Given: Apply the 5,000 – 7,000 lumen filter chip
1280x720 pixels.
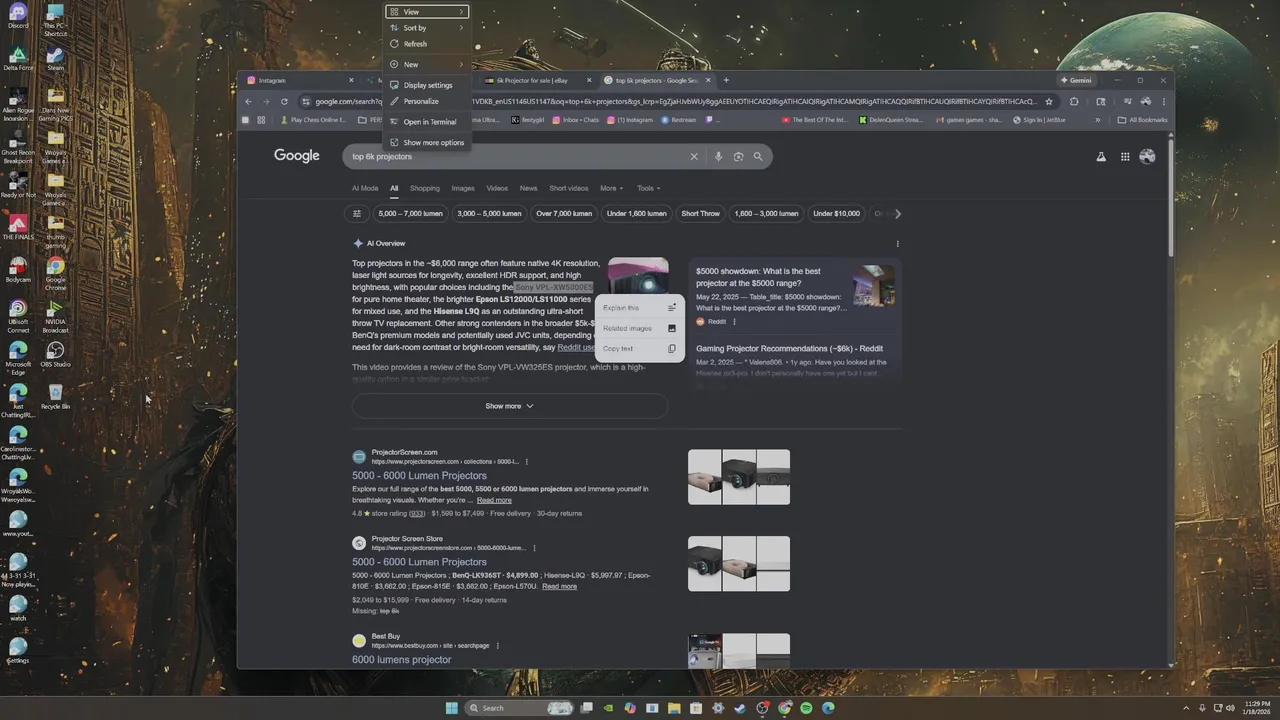Looking at the screenshot, I should [410, 213].
